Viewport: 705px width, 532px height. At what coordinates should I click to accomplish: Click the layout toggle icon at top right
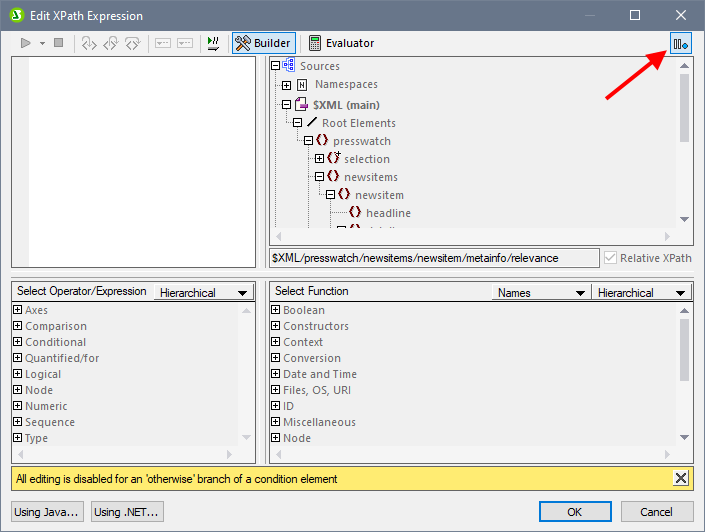click(681, 44)
